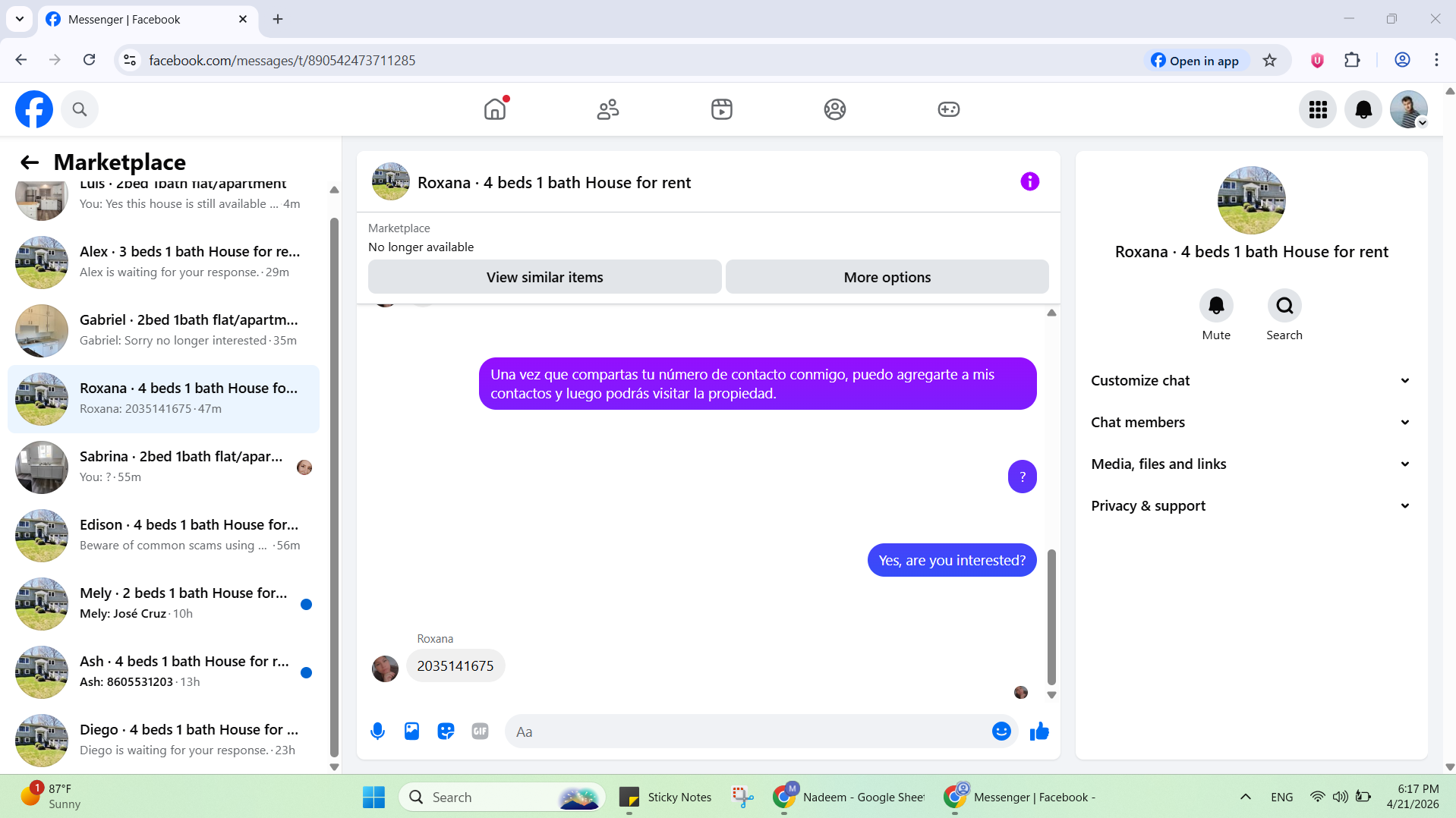Image resolution: width=1456 pixels, height=818 pixels.
Task: Open Chrome profile icon
Action: pyautogui.click(x=1402, y=60)
